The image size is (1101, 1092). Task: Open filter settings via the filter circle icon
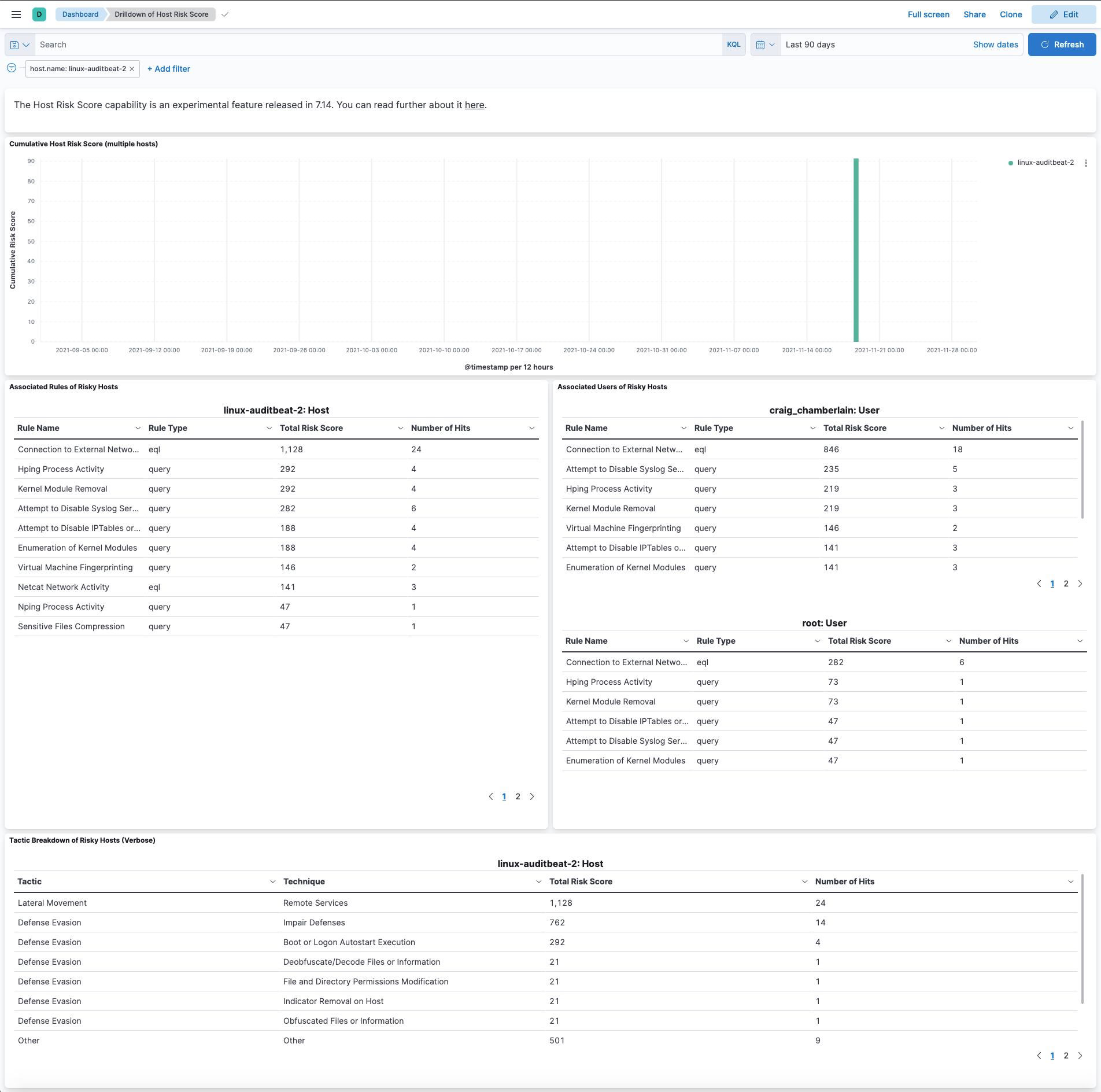[x=12, y=67]
